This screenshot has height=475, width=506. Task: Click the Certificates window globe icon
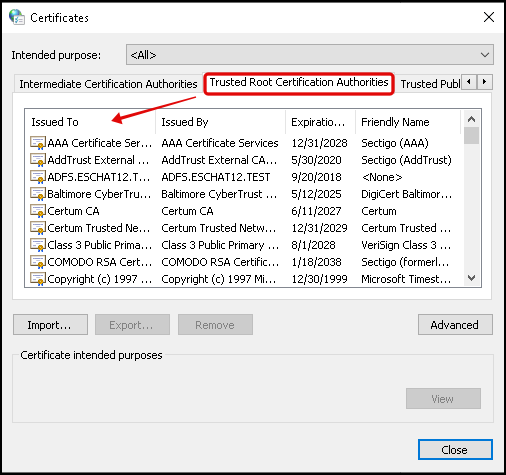17,17
